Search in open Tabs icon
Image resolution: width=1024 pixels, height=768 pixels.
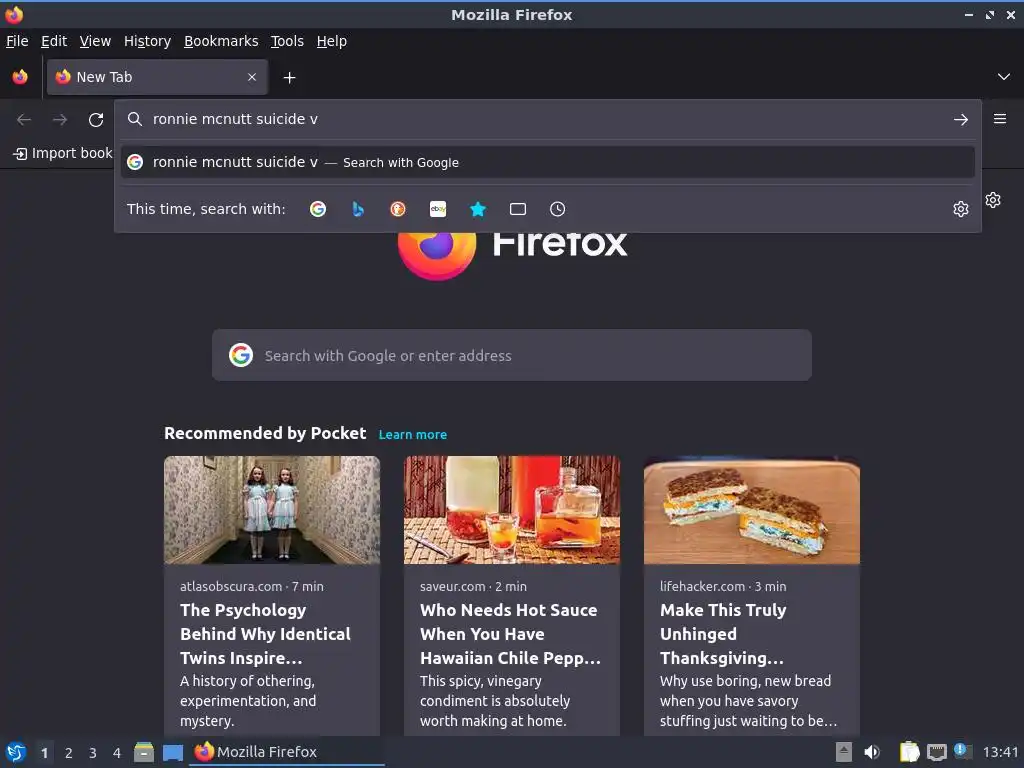[x=518, y=209]
